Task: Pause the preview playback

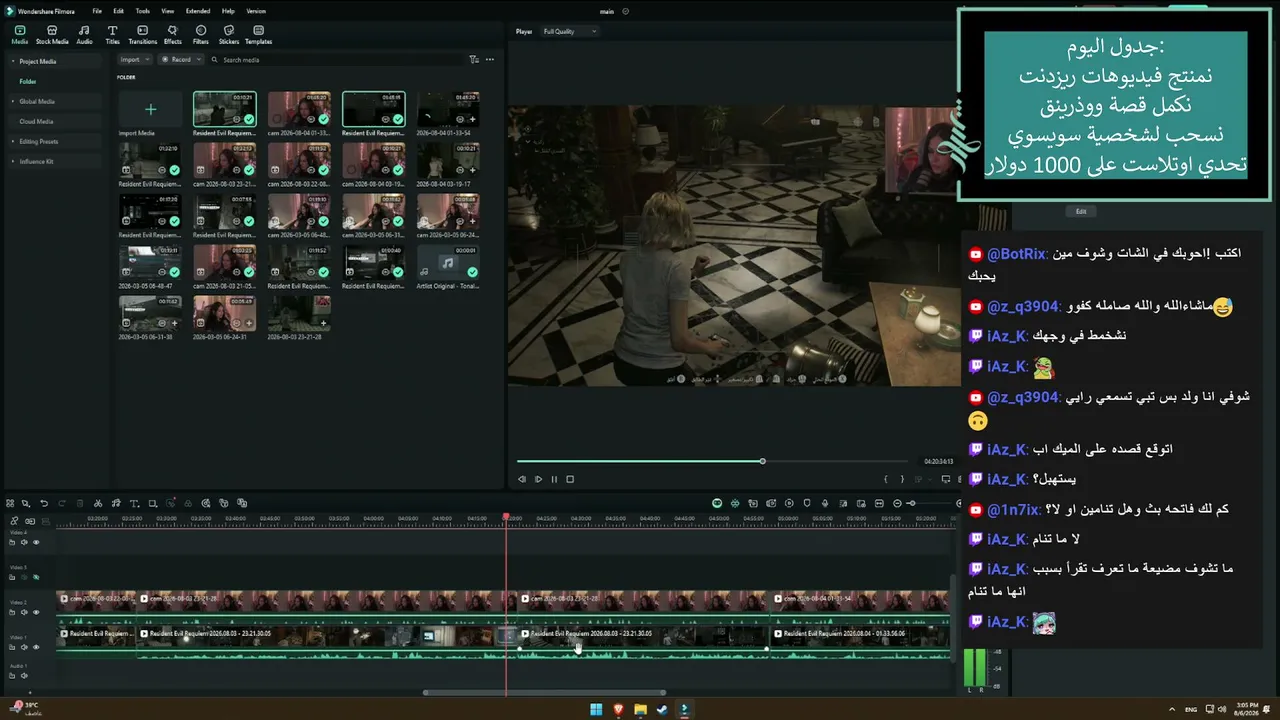Action: pos(554,479)
